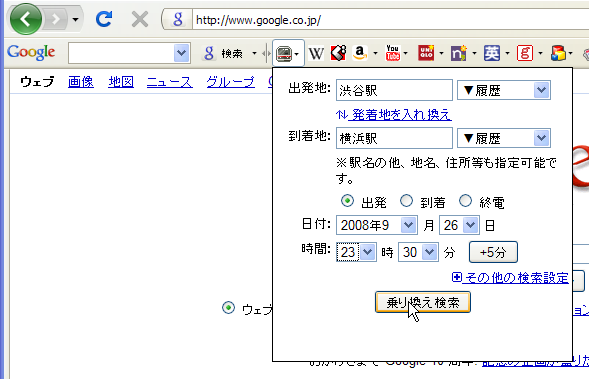Open the minute dropdown showing 30

(418, 252)
